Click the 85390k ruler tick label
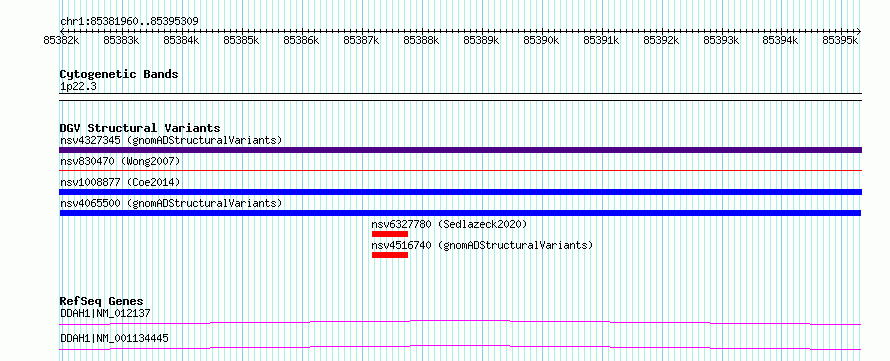890x361 pixels. point(541,40)
